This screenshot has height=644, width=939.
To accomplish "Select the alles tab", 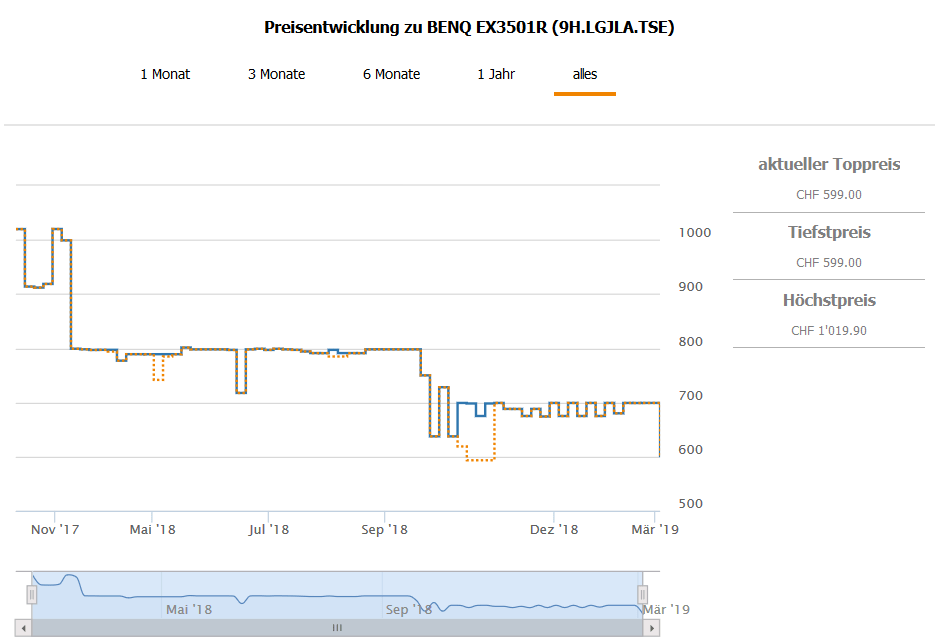I will [x=585, y=74].
